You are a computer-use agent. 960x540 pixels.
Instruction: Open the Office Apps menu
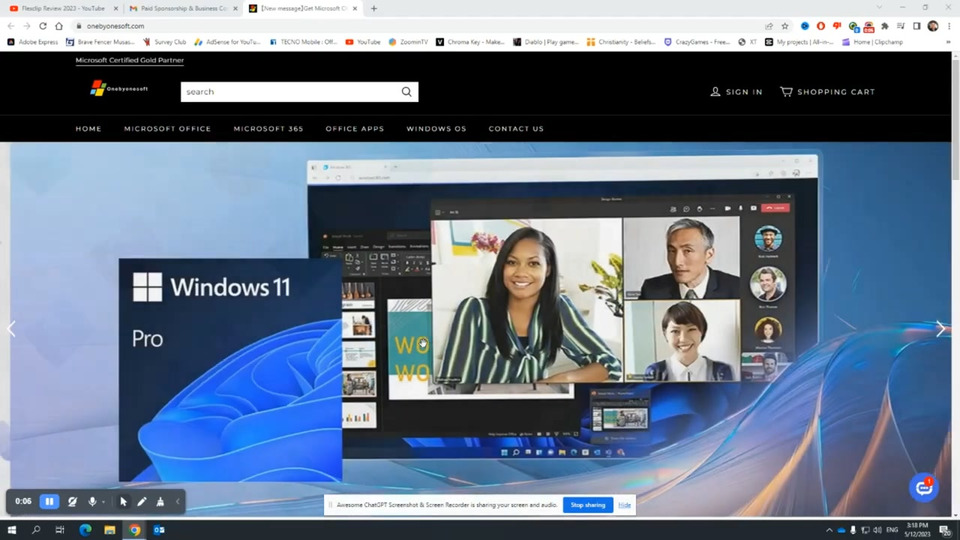pyautogui.click(x=354, y=129)
